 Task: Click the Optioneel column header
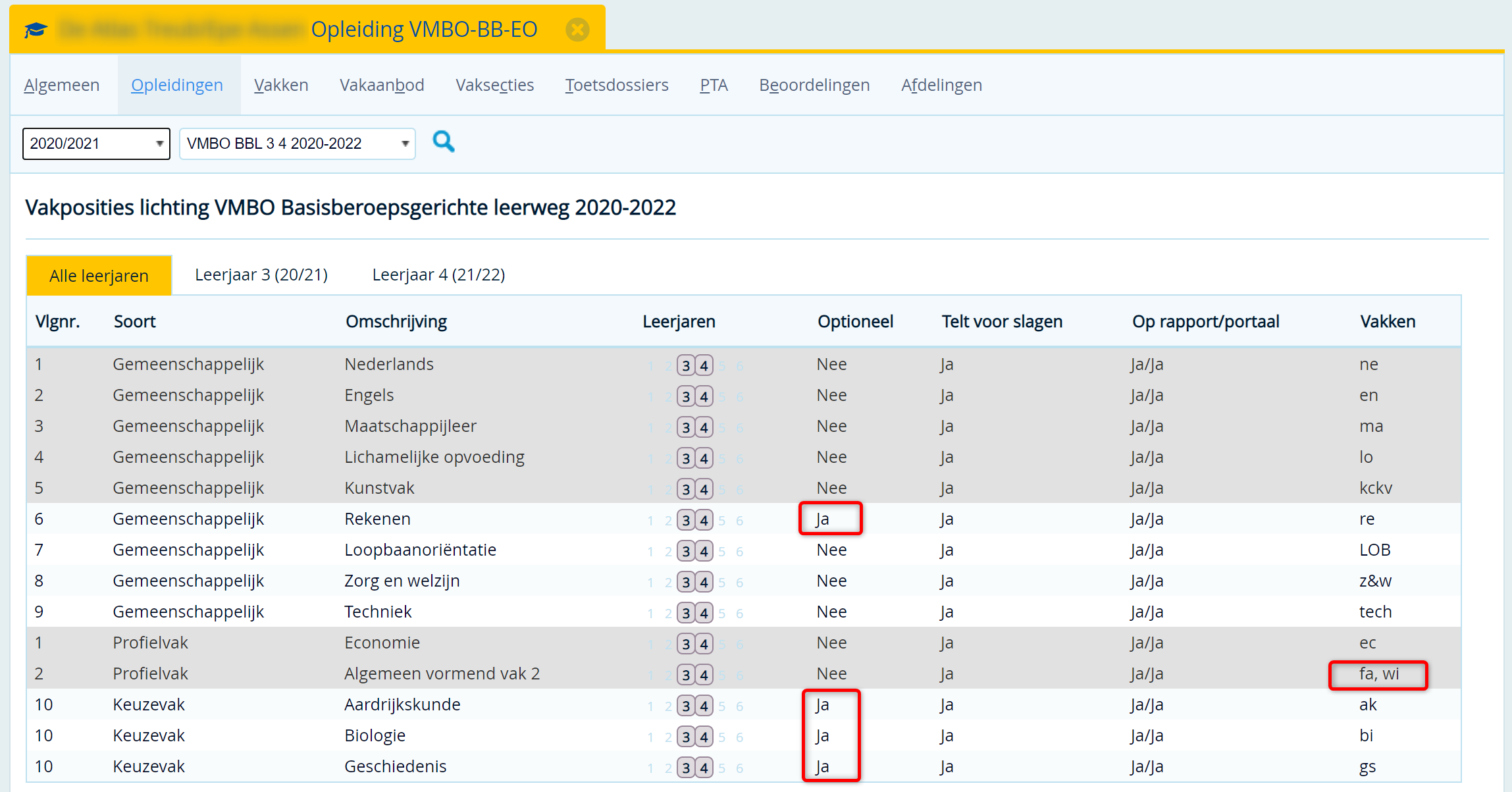[x=855, y=321]
